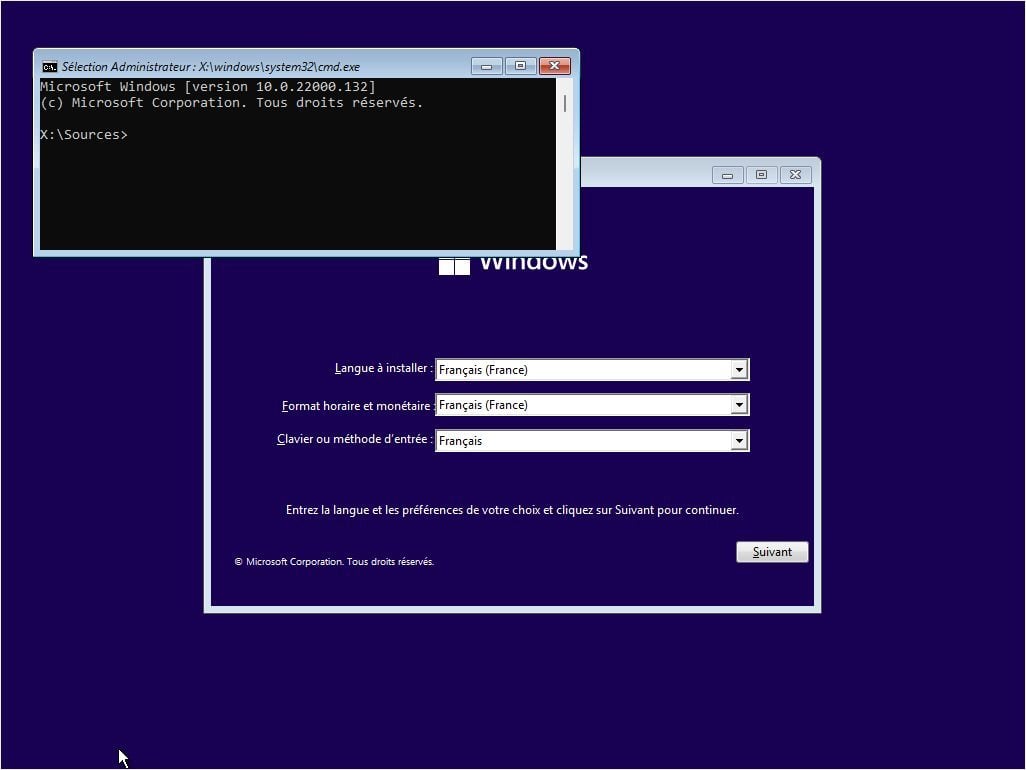Click the command prompt vertical scrollbar thumb
Image resolution: width=1026 pixels, height=770 pixels.
[x=565, y=103]
